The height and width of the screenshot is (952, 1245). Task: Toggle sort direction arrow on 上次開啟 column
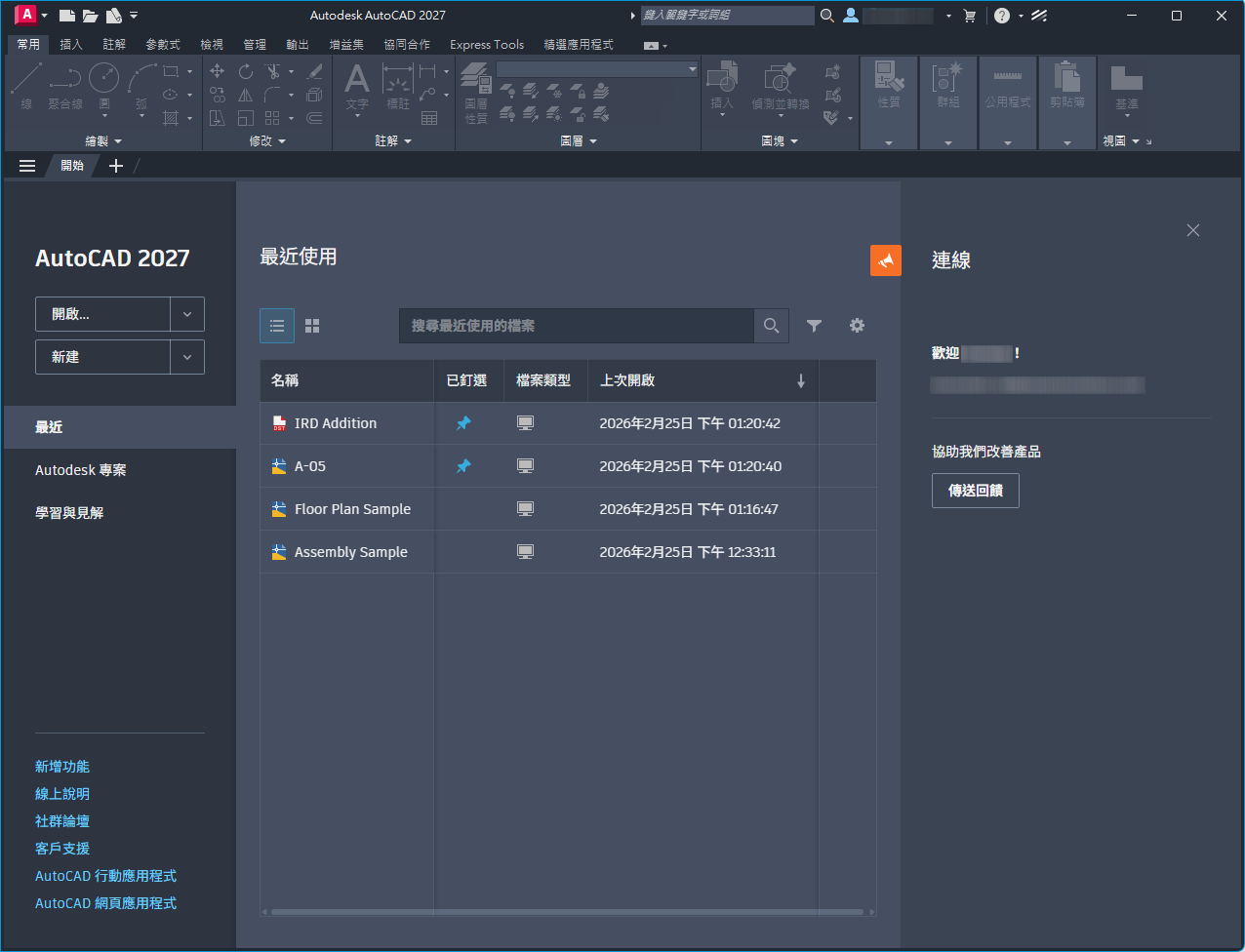(x=801, y=381)
